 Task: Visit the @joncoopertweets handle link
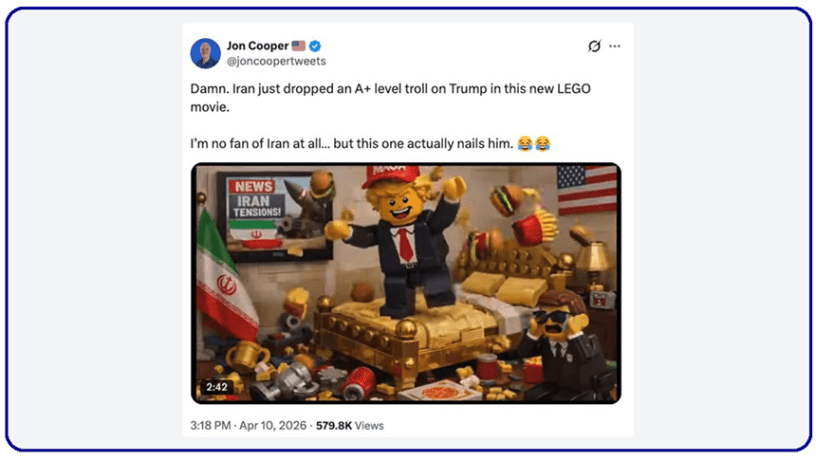(276, 61)
